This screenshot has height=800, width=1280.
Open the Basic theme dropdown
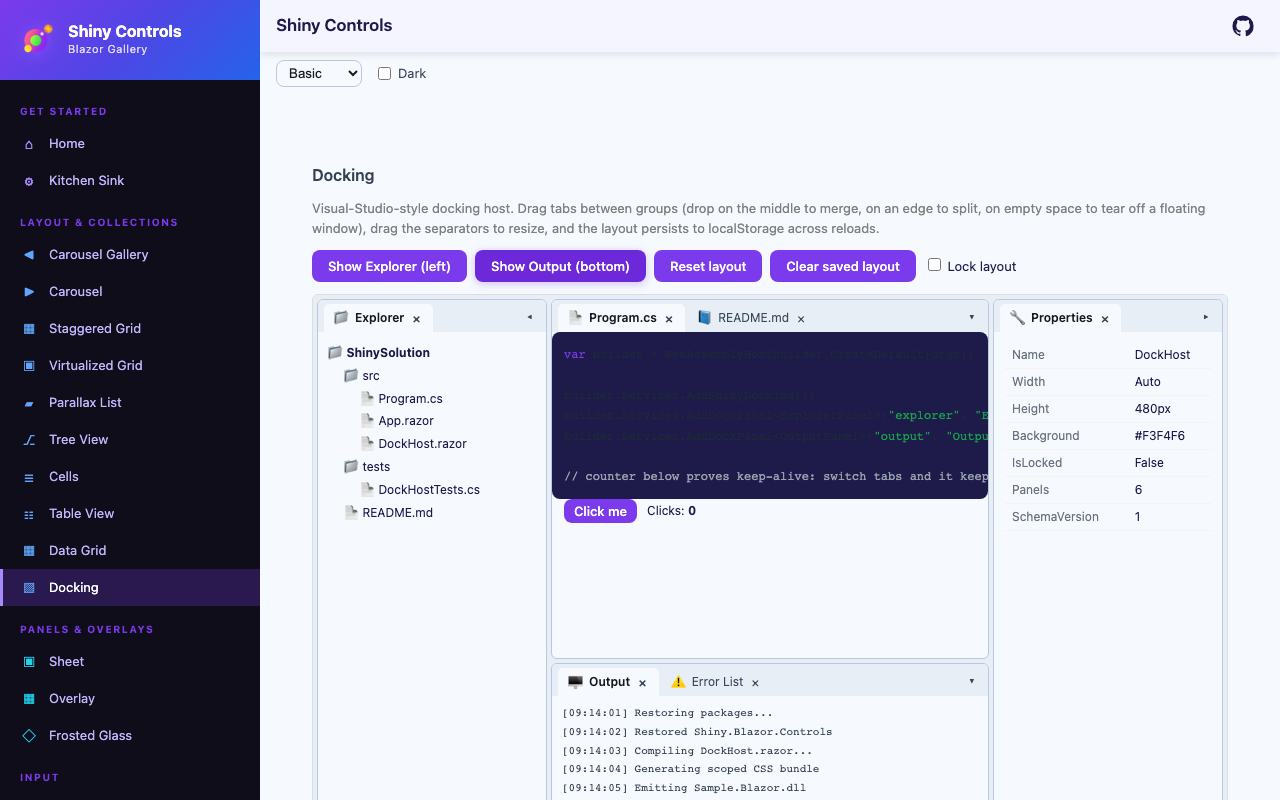[319, 73]
